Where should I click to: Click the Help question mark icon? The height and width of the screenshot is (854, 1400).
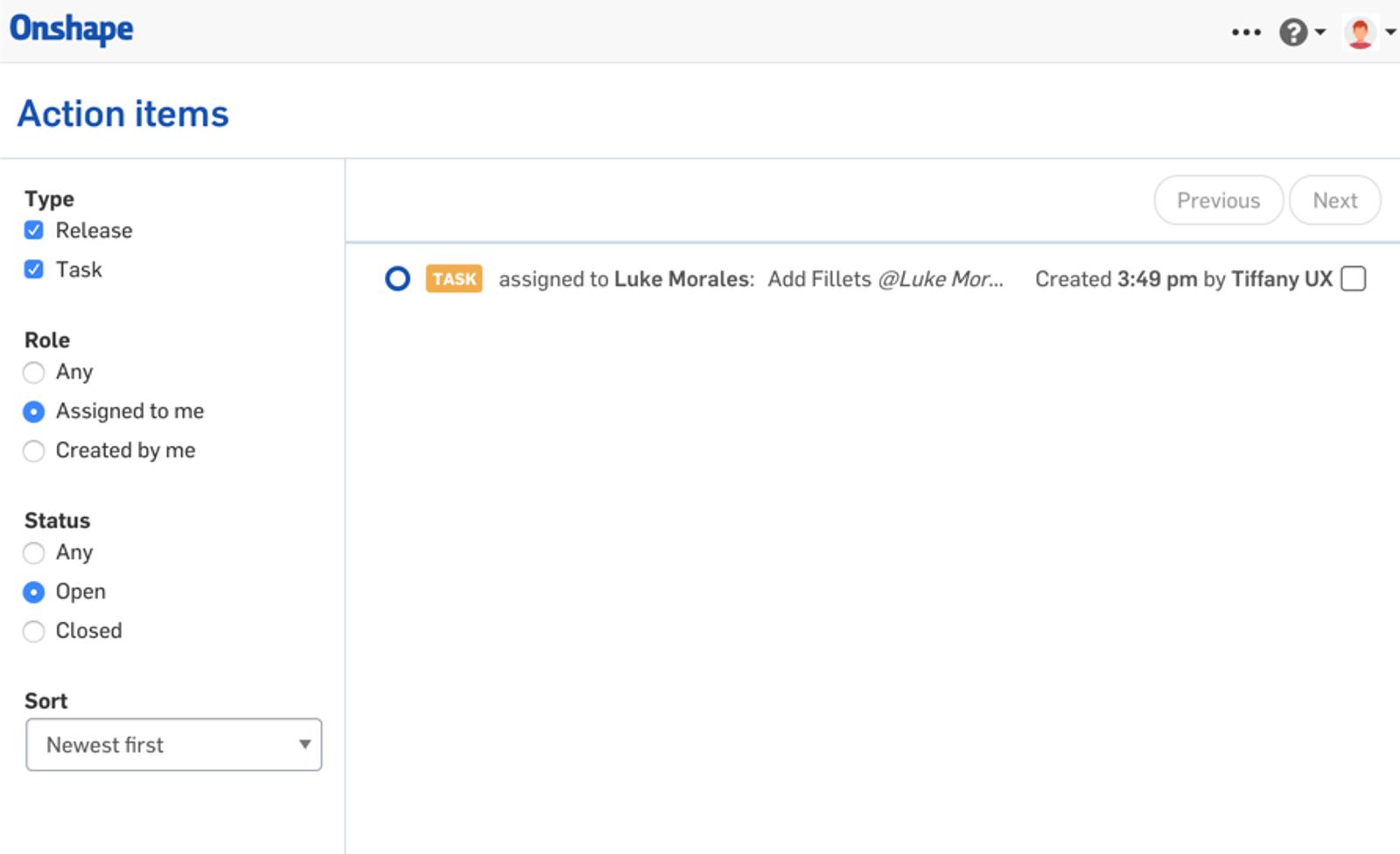(1292, 32)
